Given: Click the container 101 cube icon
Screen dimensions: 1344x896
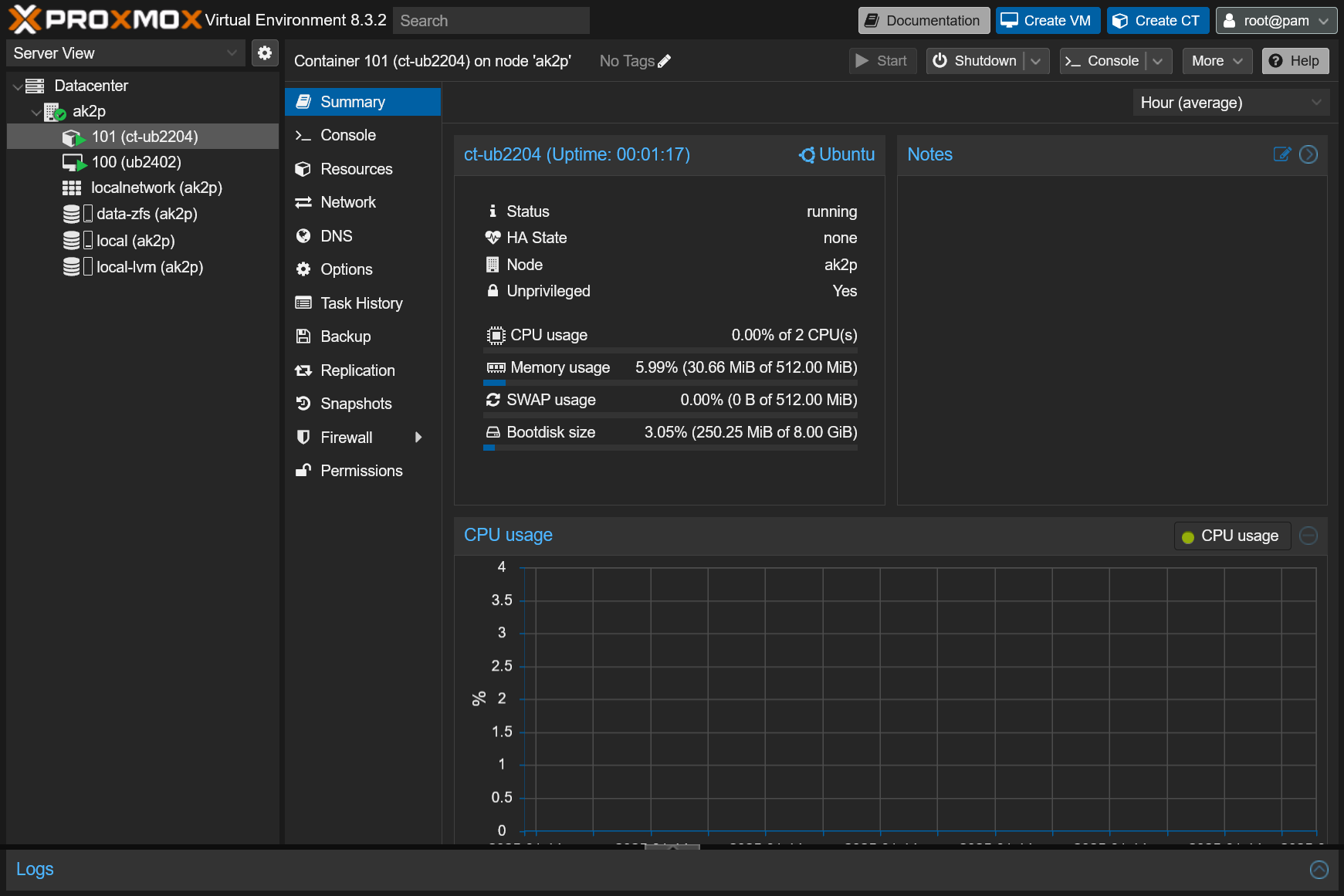Looking at the screenshot, I should [x=73, y=137].
